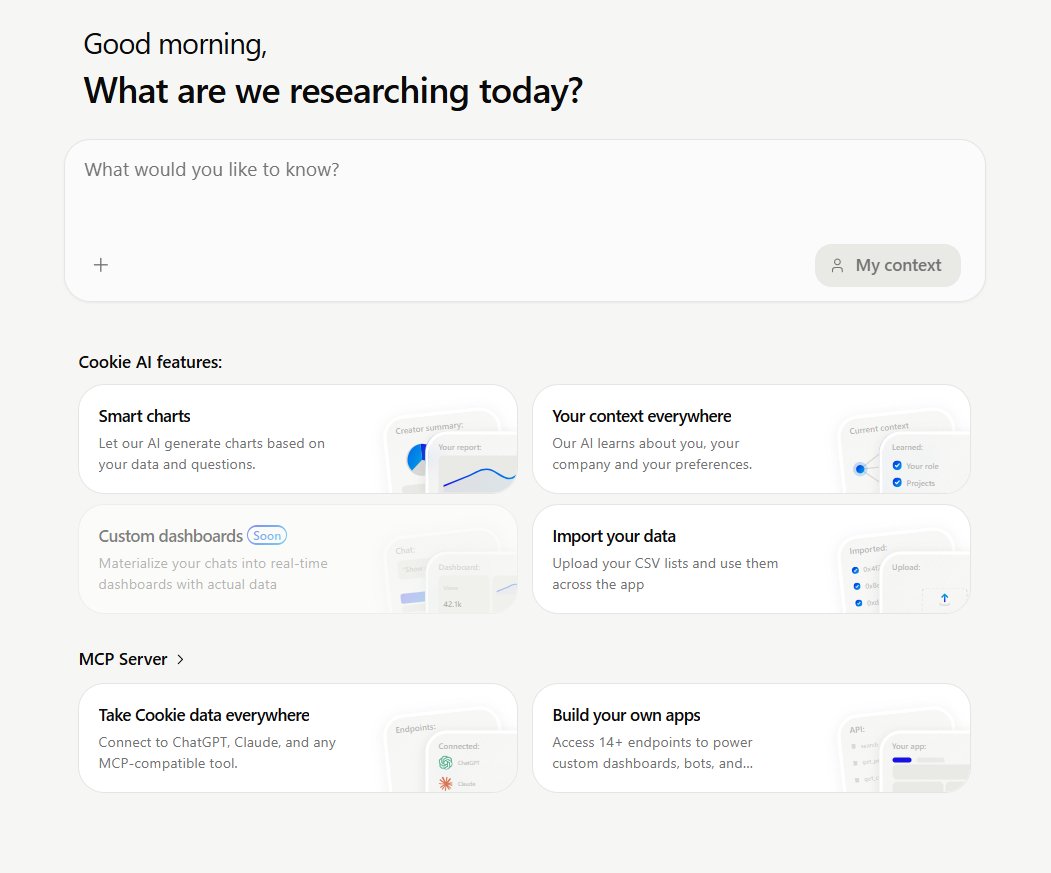Viewport: 1051px width, 873px height.
Task: Click the 'Projects' checkmark icon
Action: point(897,483)
